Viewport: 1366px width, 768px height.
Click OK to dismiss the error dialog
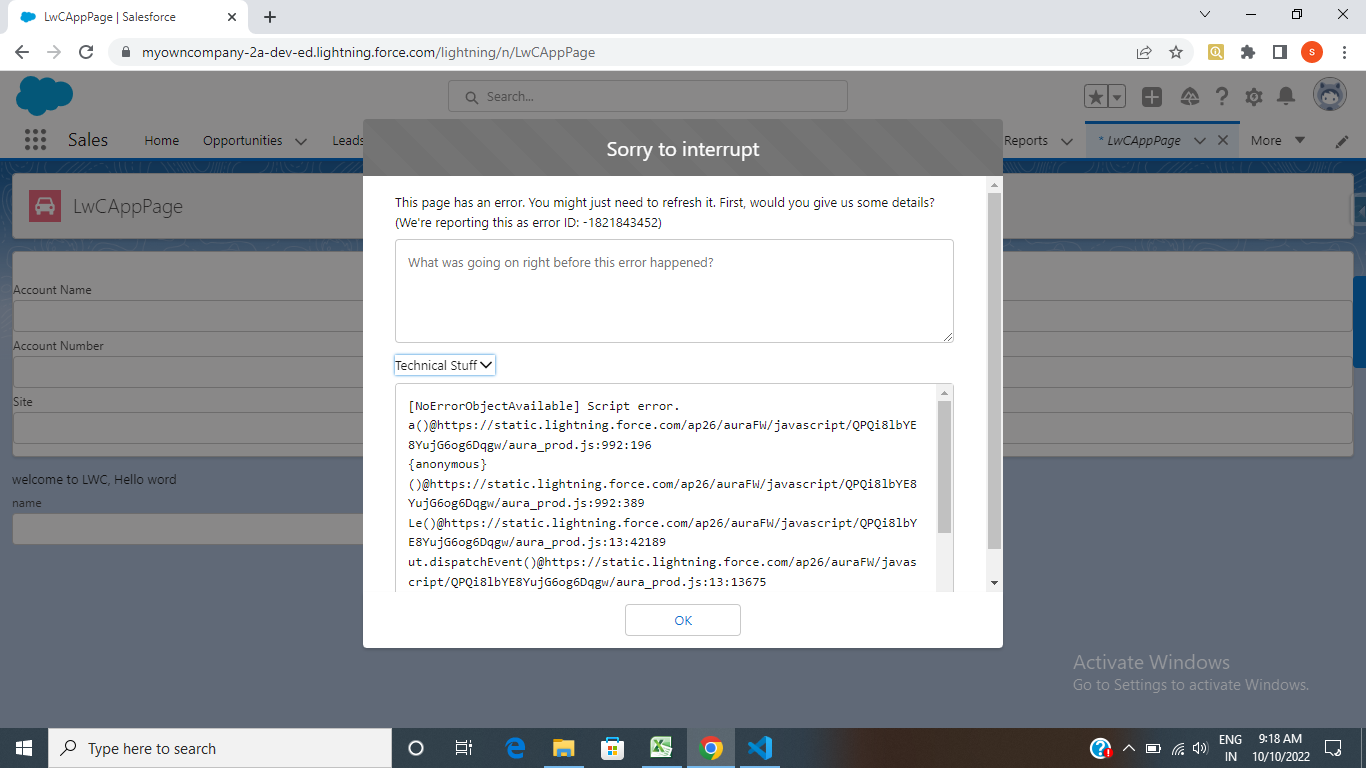(683, 620)
